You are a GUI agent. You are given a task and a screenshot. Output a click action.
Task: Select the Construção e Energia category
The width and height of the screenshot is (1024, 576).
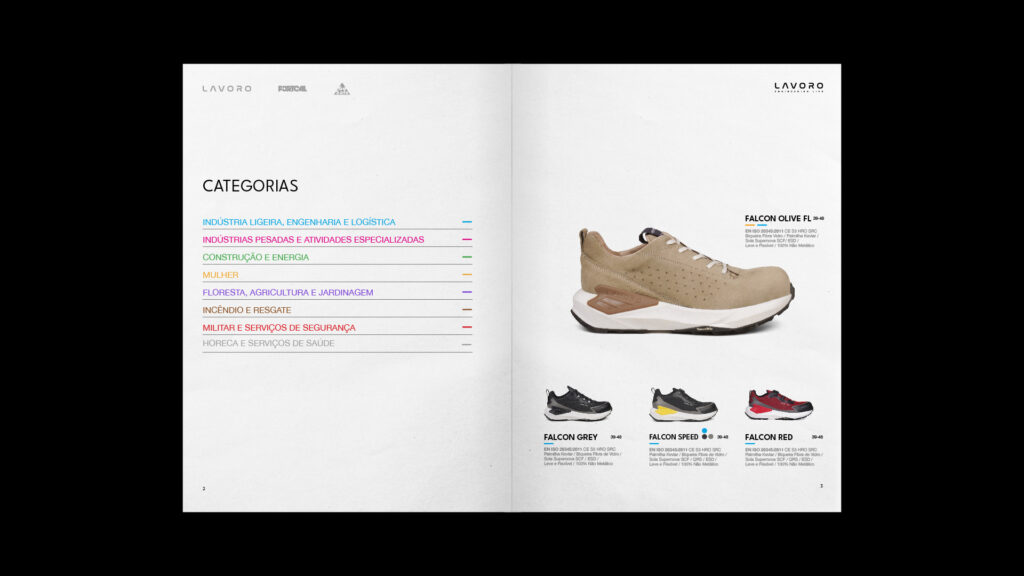(255, 257)
